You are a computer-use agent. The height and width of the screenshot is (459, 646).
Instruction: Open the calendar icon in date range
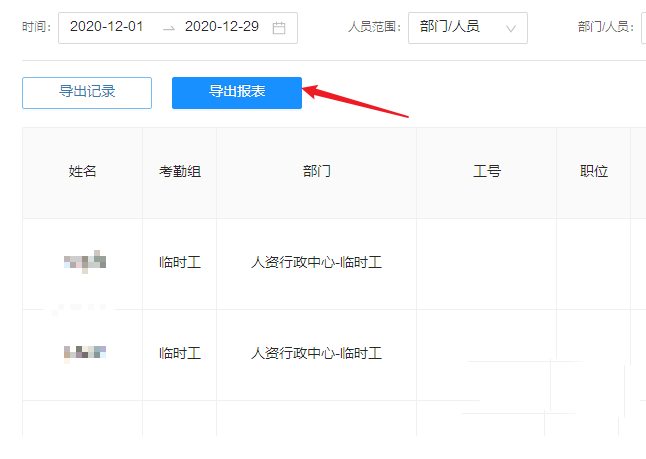coord(279,28)
